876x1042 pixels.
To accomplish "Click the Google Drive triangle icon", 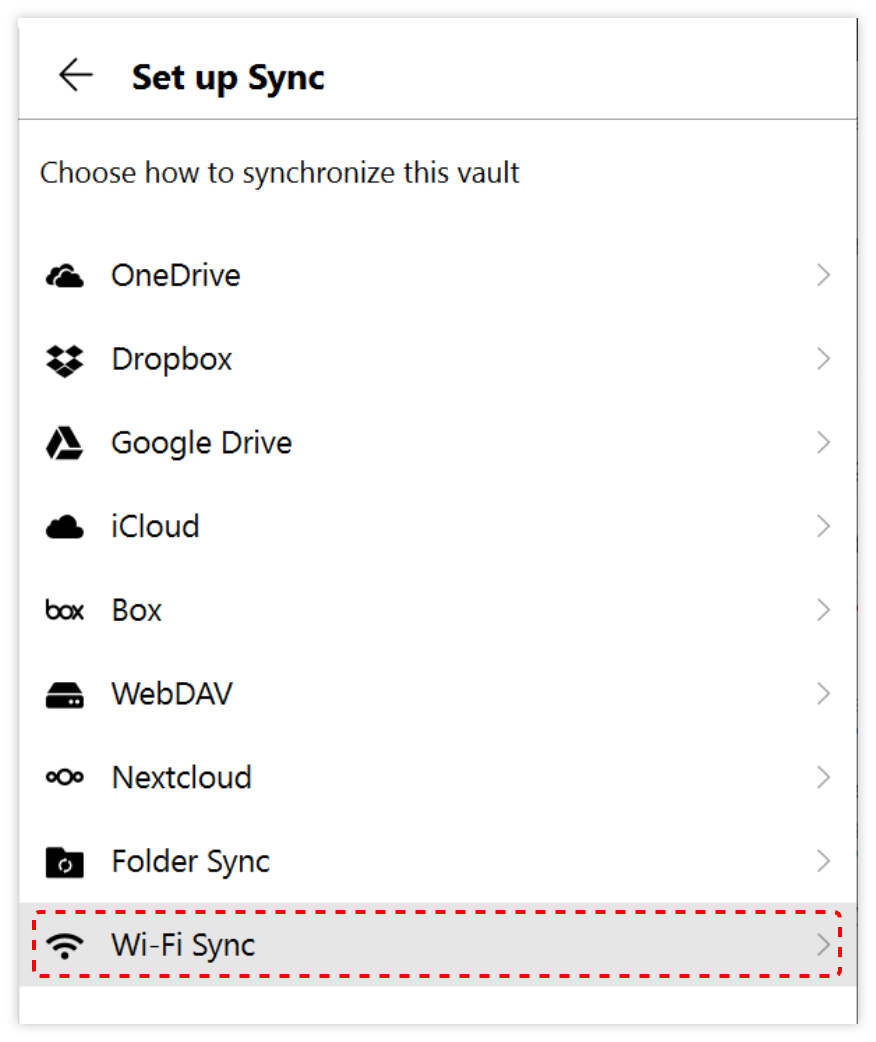I will [64, 443].
